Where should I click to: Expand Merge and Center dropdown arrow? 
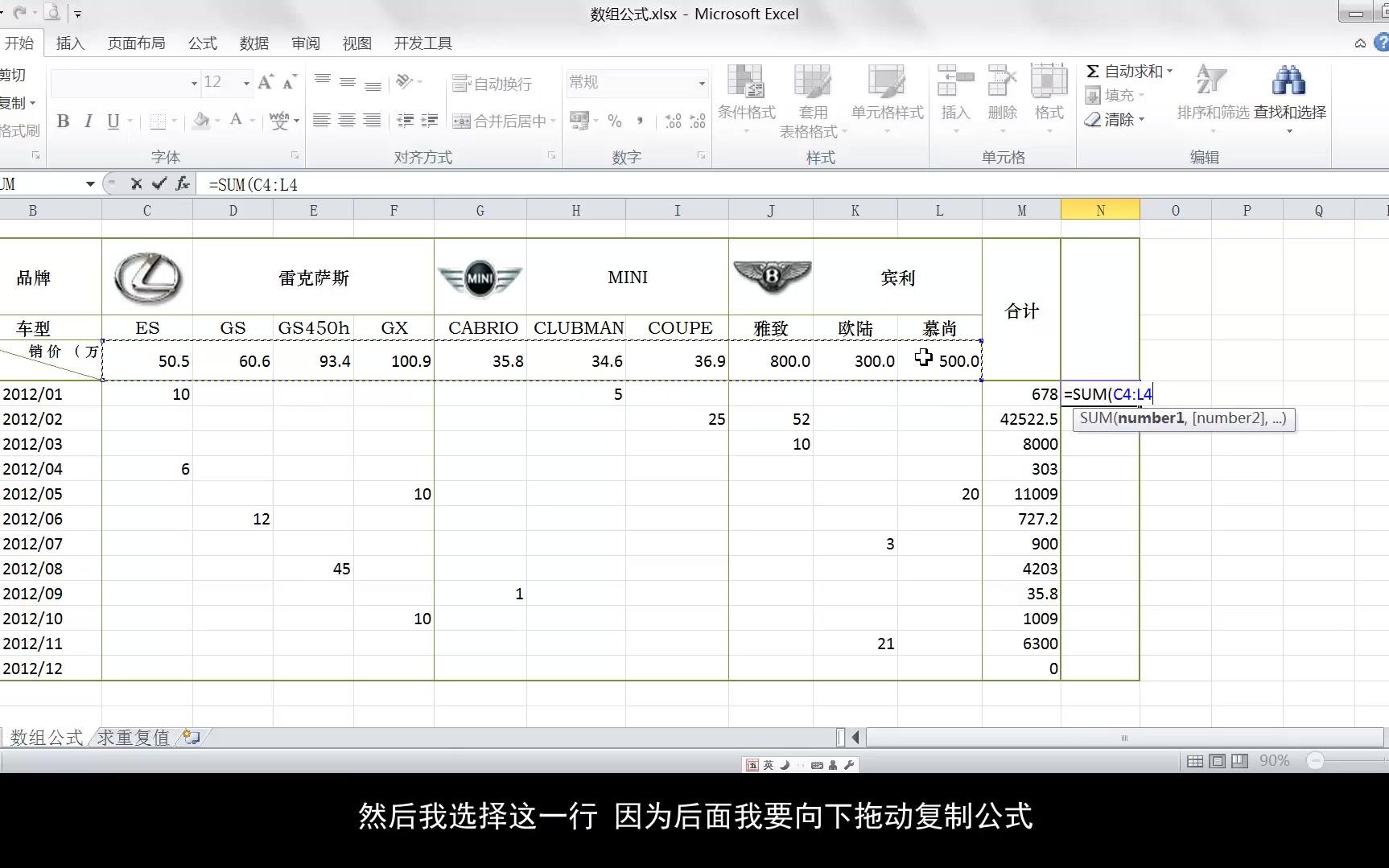553,121
